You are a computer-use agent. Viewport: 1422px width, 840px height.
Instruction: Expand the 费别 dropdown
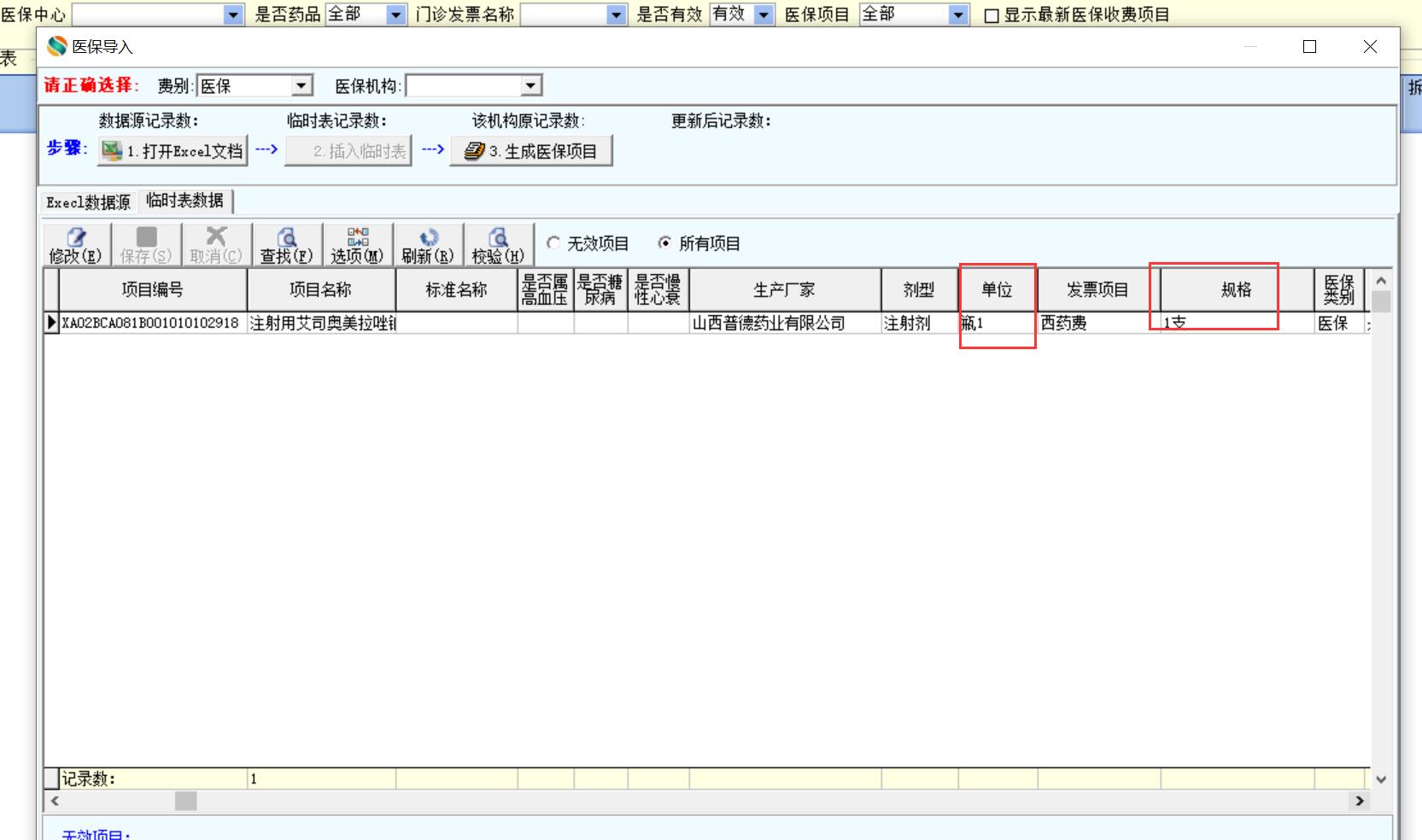click(x=301, y=86)
